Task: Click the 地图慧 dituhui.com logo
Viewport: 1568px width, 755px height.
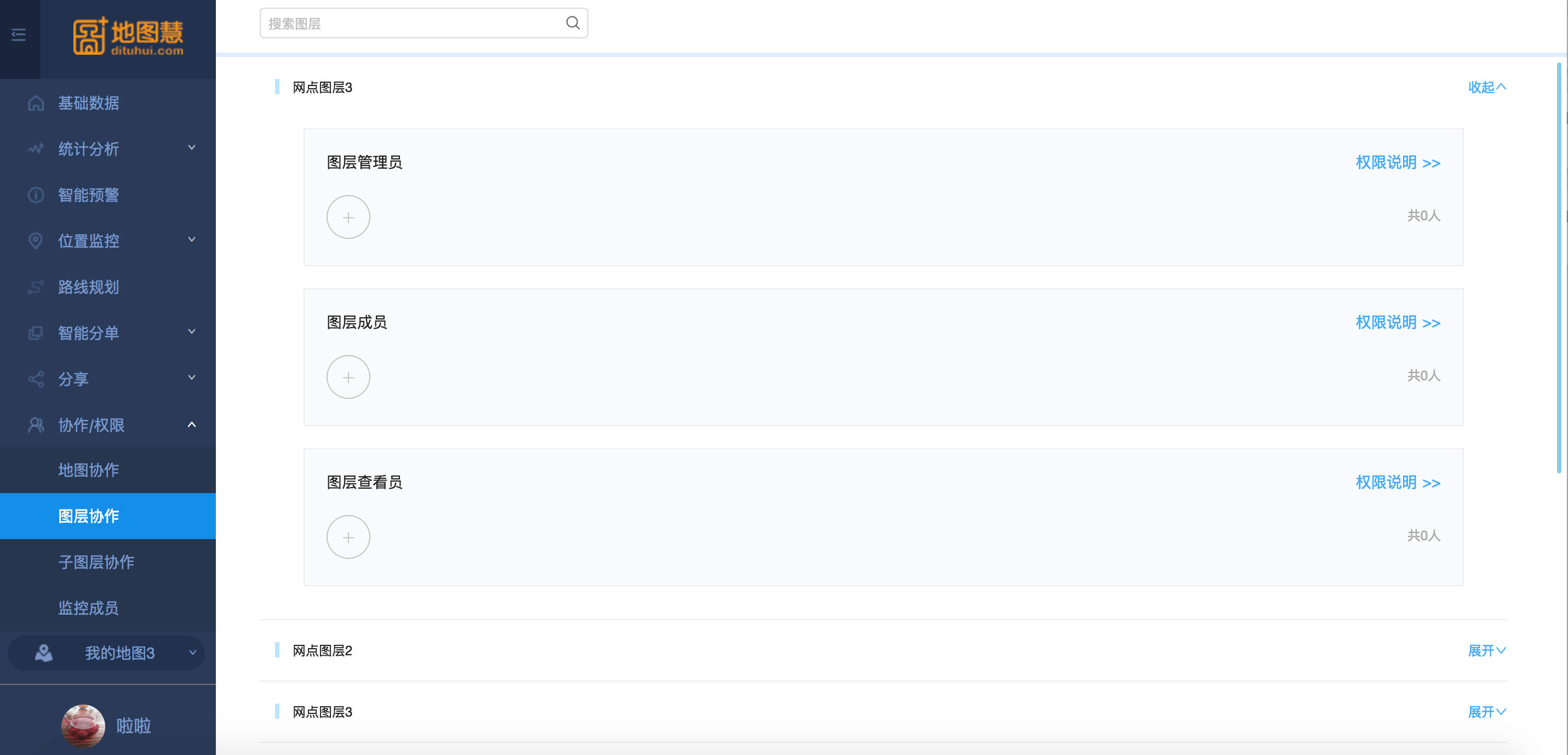Action: tap(128, 37)
